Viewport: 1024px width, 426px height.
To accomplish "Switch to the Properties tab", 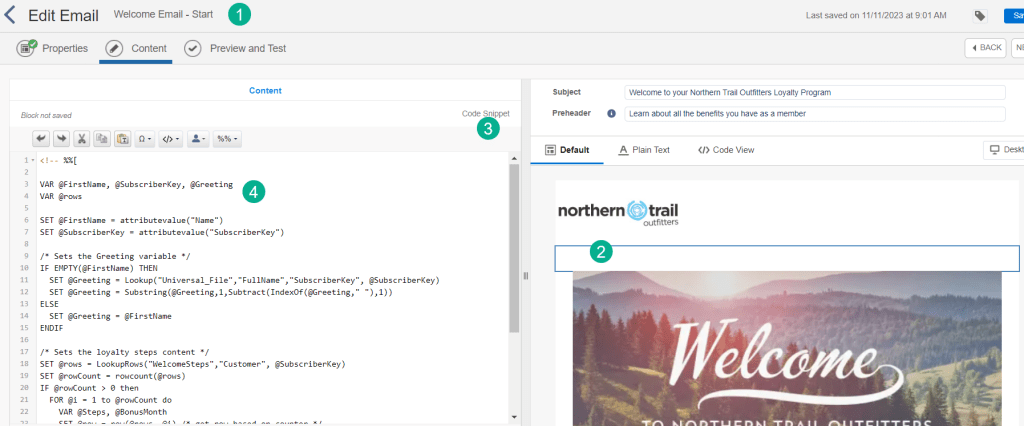I will tap(53, 48).
